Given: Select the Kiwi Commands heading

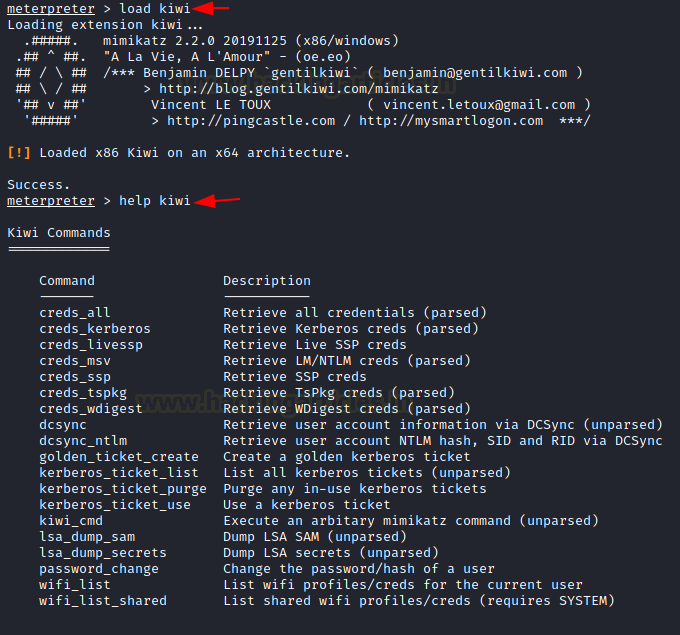Looking at the screenshot, I should coord(59,233).
